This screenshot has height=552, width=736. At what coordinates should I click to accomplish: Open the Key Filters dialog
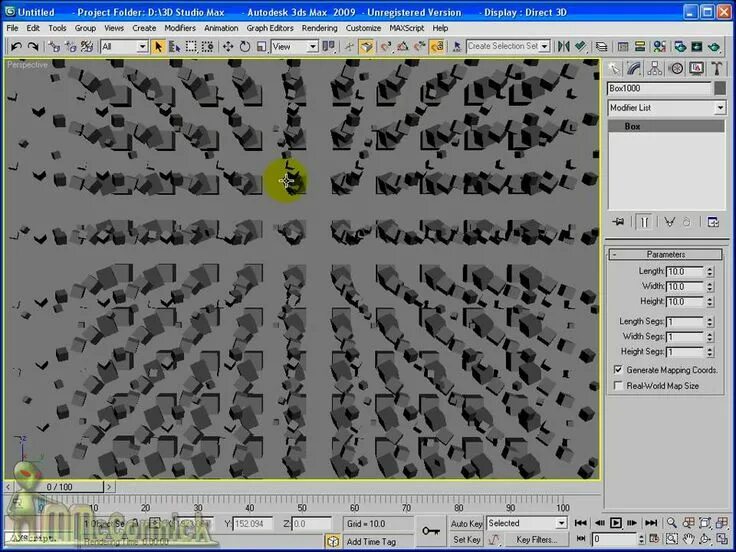click(536, 540)
